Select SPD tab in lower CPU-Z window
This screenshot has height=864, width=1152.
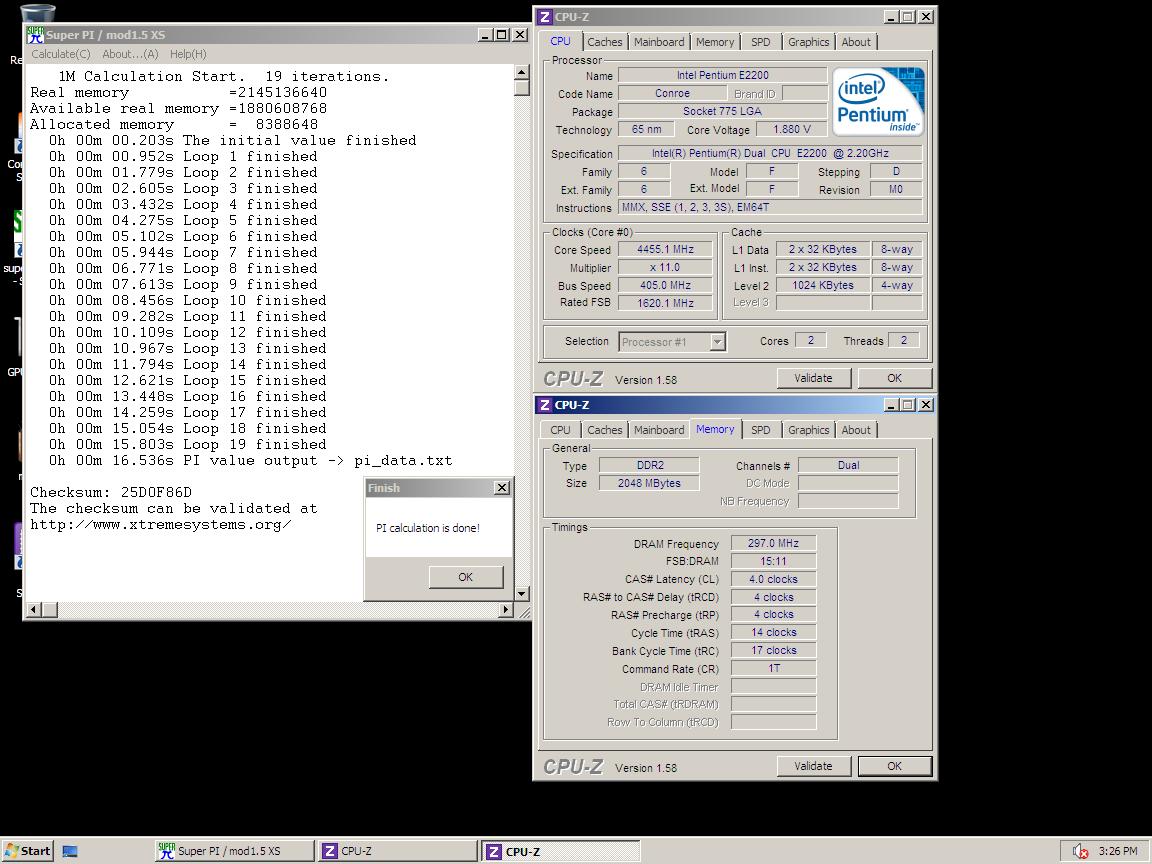click(x=760, y=430)
